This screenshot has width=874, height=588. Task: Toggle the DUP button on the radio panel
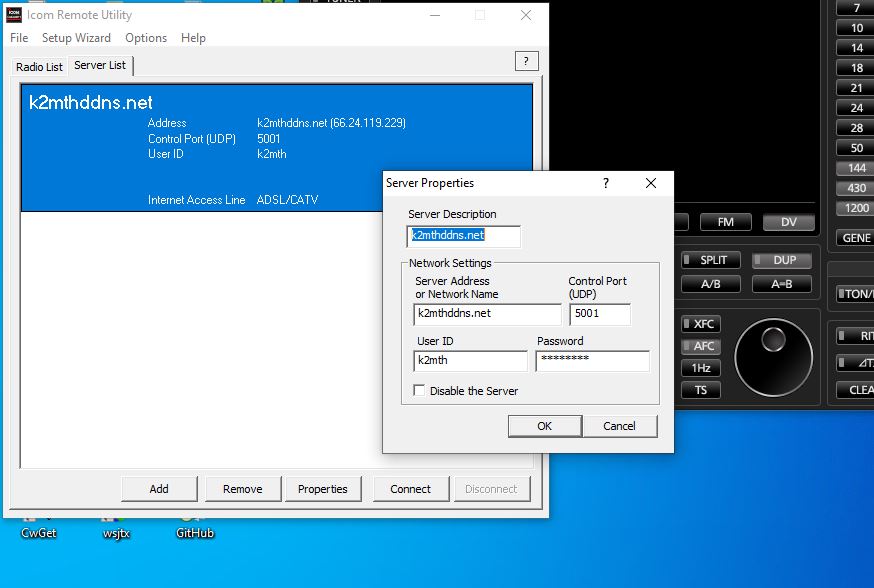point(781,260)
